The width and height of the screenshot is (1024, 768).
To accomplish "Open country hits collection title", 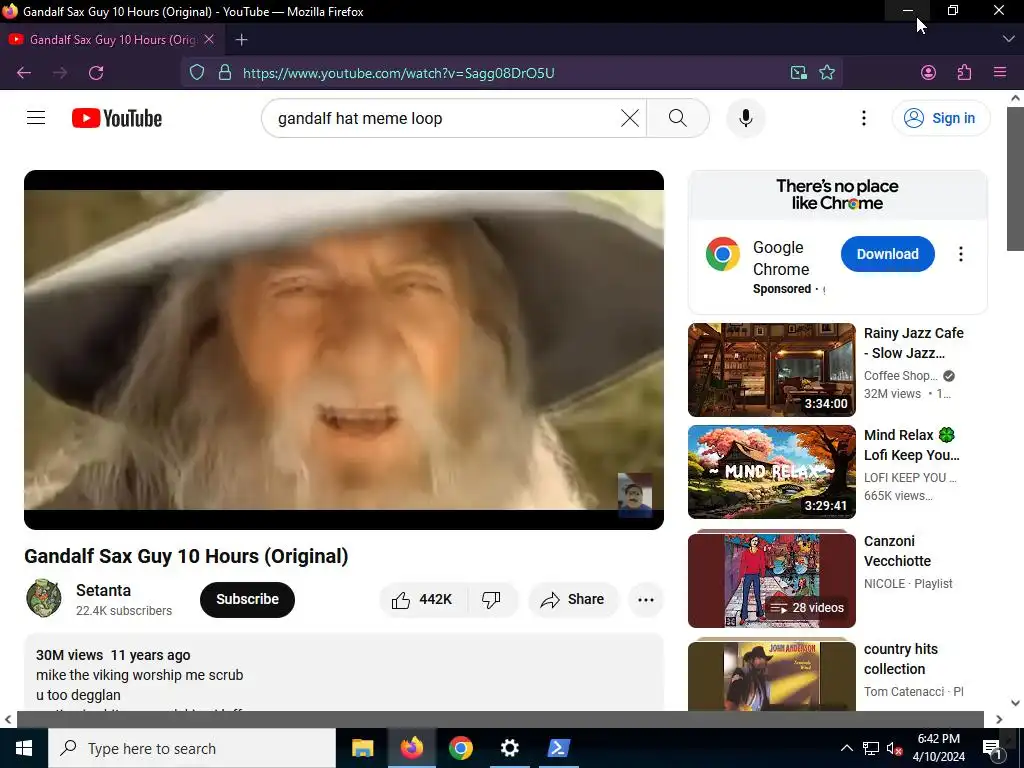I will [901, 659].
